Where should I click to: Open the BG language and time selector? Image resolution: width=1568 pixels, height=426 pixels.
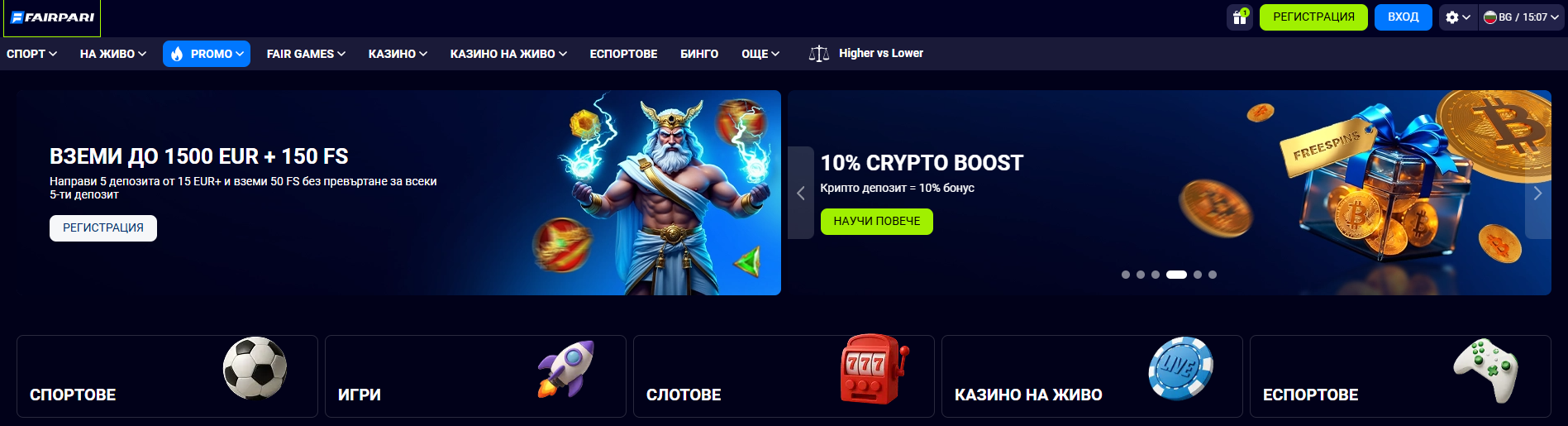(1521, 17)
